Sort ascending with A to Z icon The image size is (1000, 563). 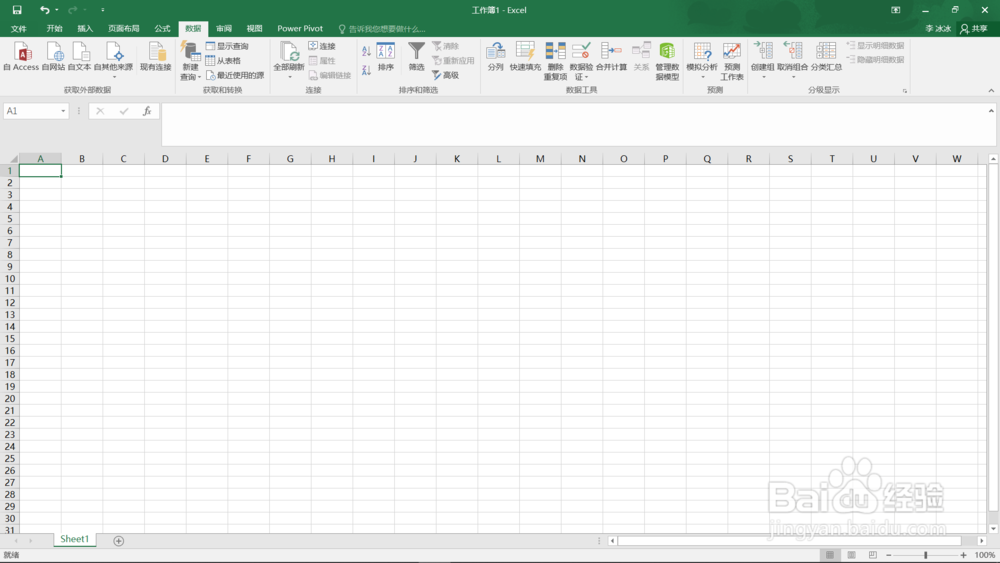coord(366,51)
